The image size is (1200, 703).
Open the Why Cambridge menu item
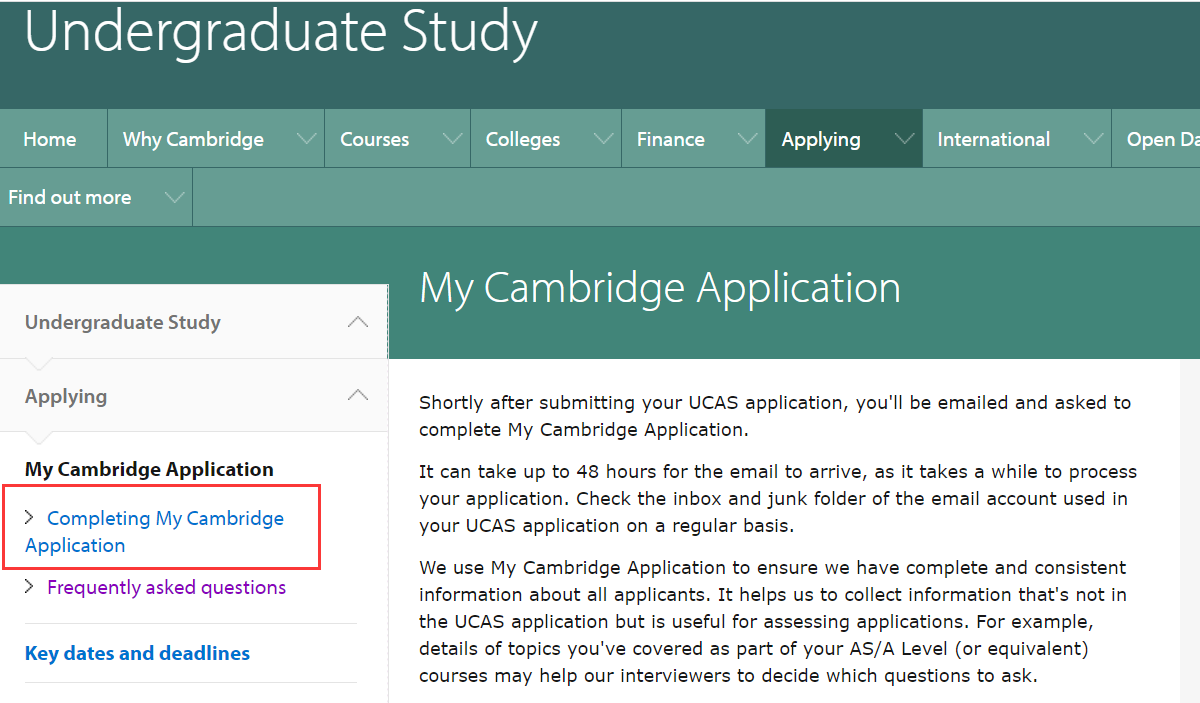tap(193, 139)
